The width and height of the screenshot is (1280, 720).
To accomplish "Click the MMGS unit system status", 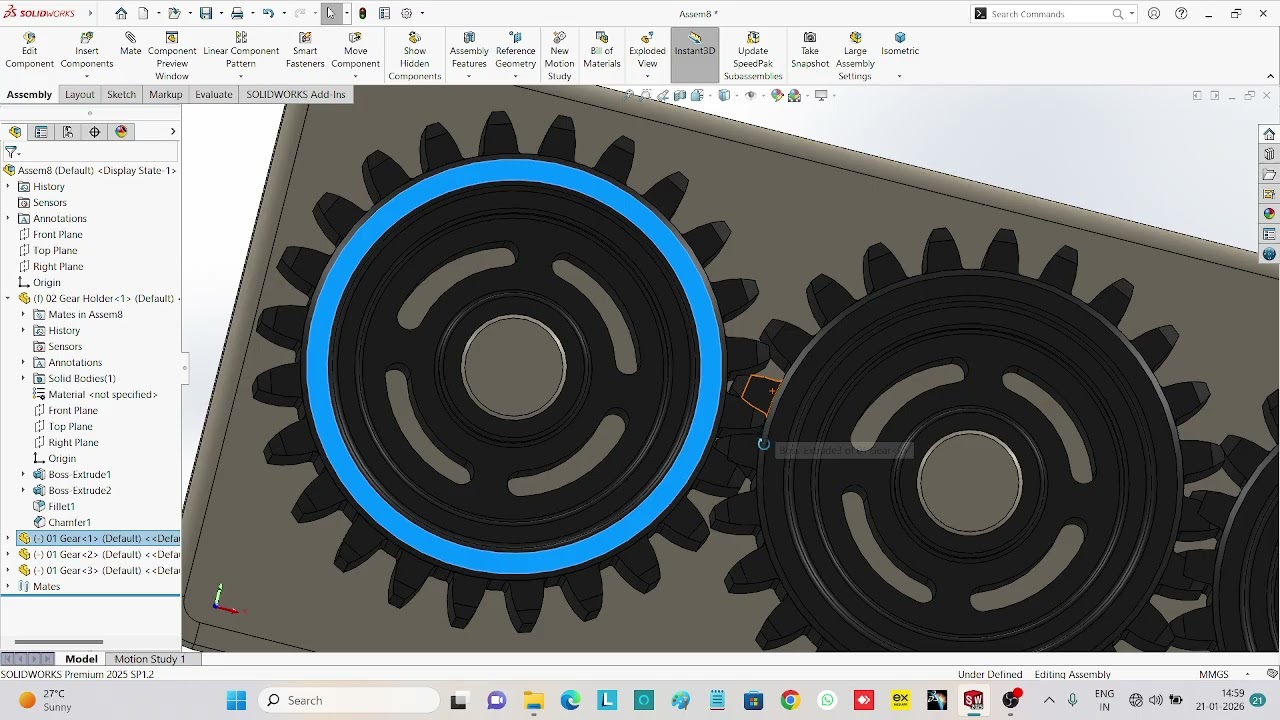I will (1213, 674).
